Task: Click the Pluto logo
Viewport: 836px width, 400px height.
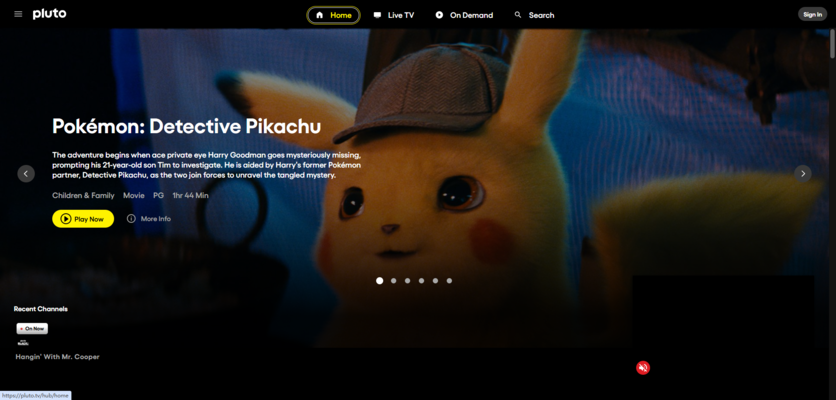Action: (x=50, y=14)
